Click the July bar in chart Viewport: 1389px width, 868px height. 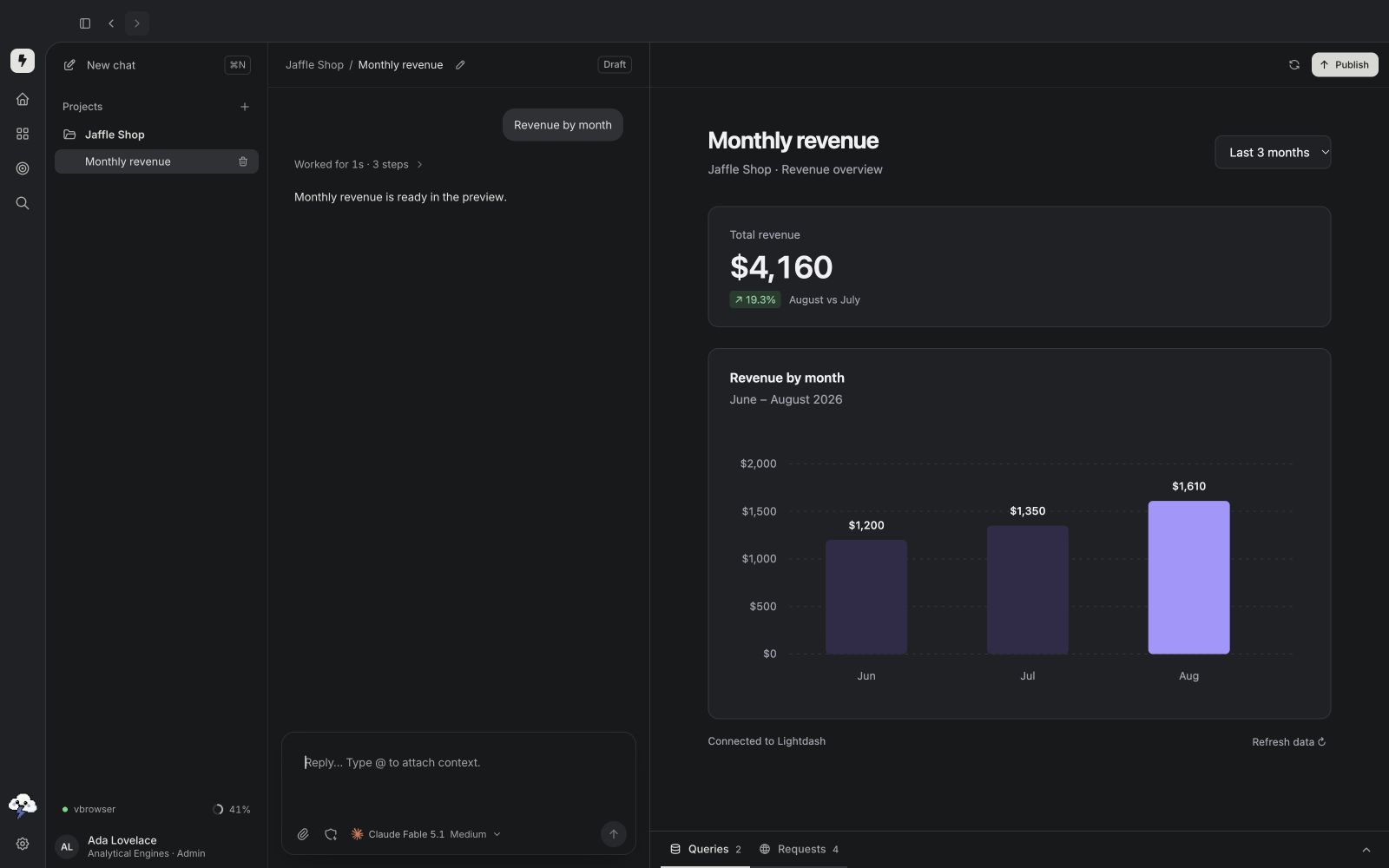pyautogui.click(x=1028, y=589)
